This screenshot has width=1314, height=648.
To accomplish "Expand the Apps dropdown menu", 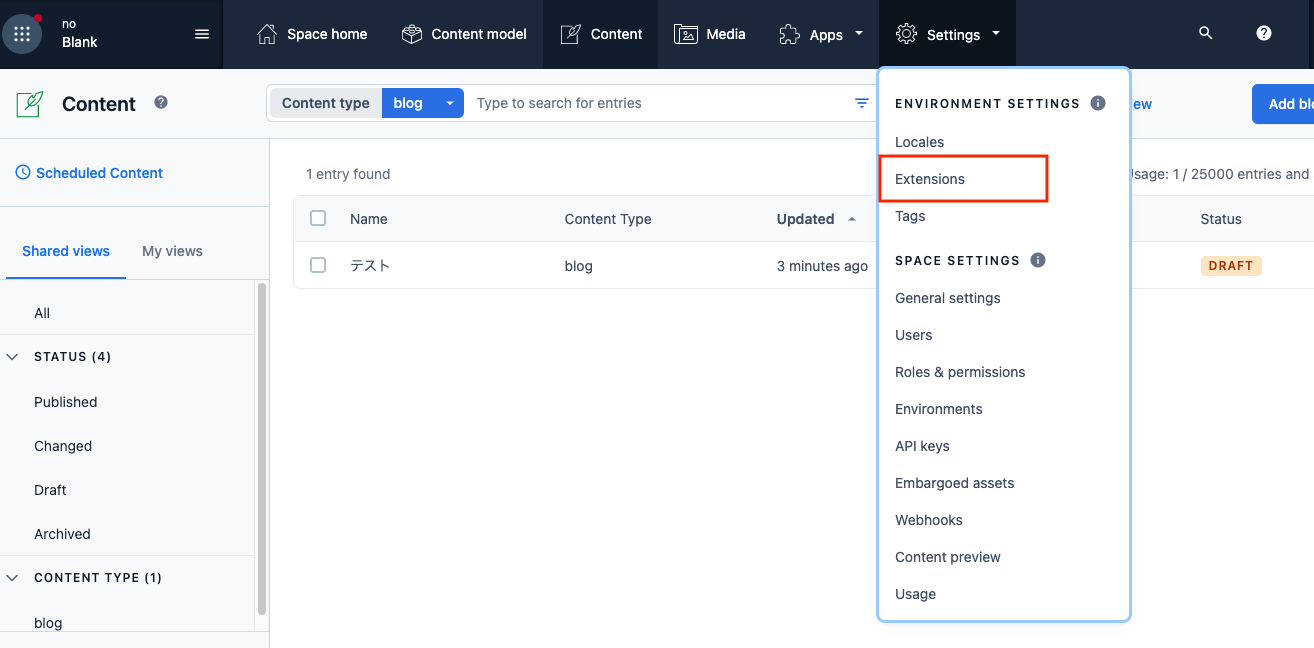I will [x=821, y=34].
